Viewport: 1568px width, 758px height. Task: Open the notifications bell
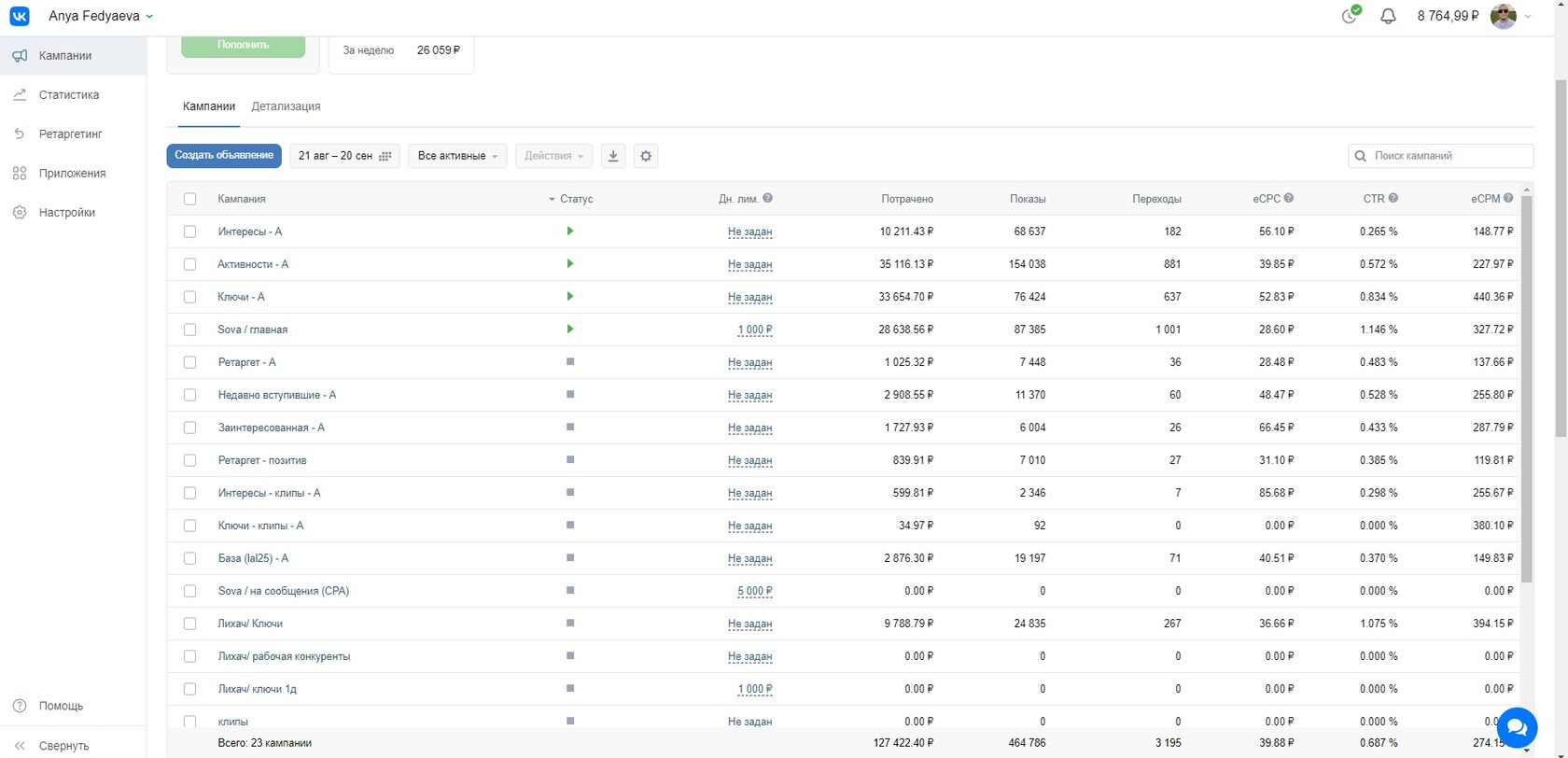[x=1388, y=16]
